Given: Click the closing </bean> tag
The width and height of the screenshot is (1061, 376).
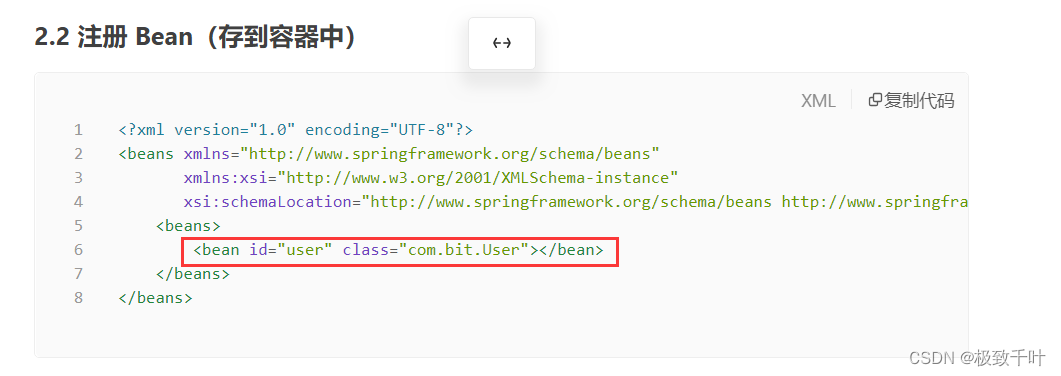Looking at the screenshot, I should click(x=570, y=250).
